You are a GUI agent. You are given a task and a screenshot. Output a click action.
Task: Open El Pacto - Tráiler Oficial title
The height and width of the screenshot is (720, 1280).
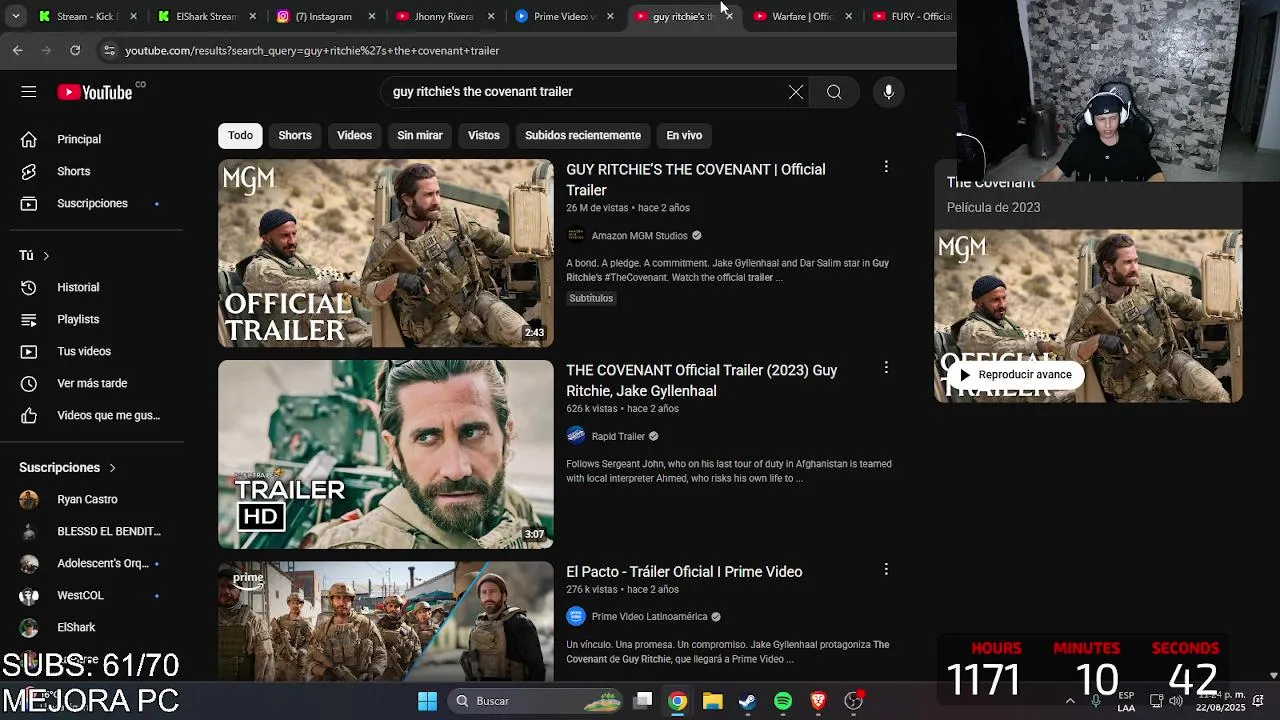pyautogui.click(x=684, y=572)
